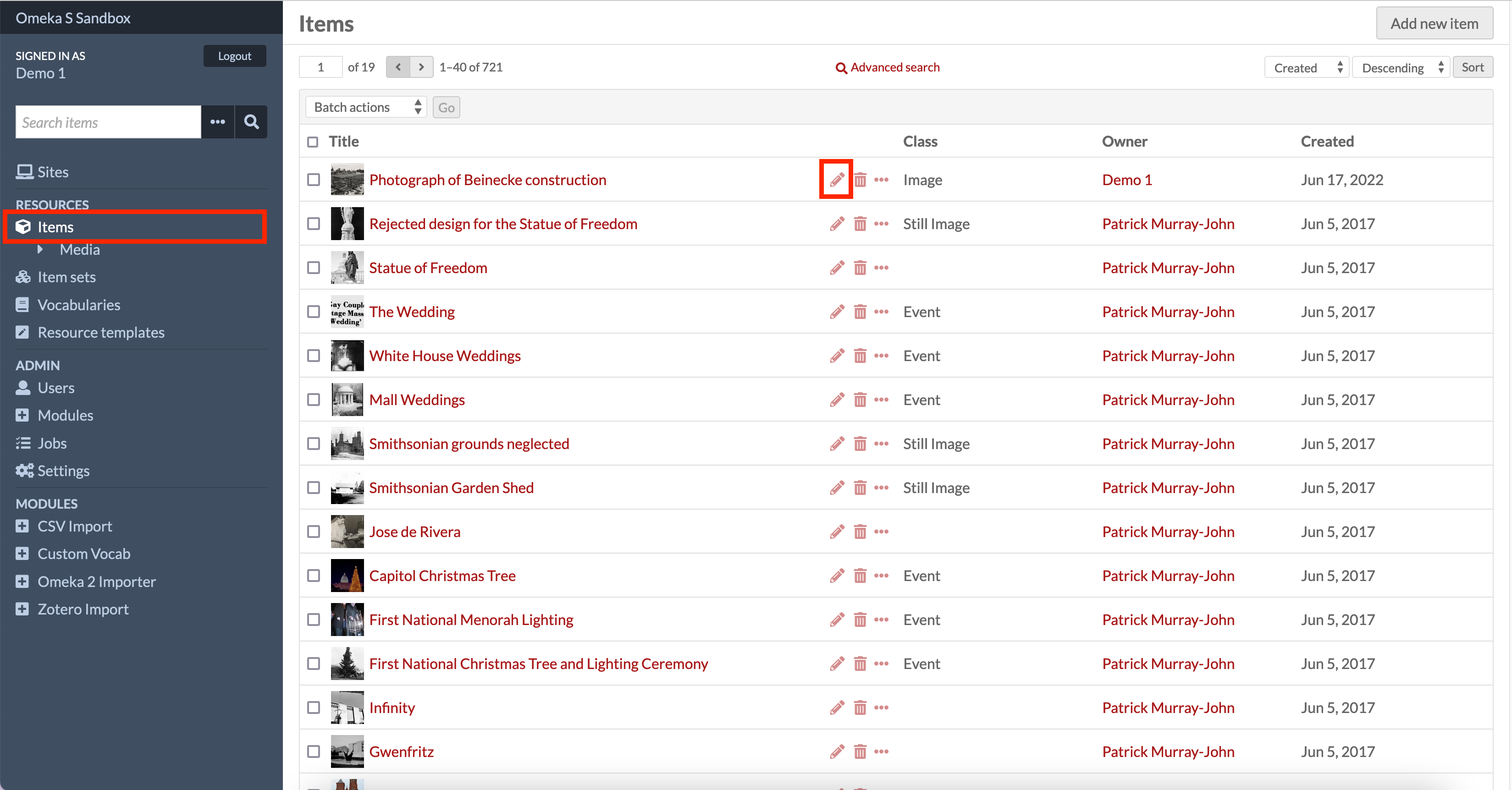
Task: Go to previous page arrow
Action: (398, 67)
